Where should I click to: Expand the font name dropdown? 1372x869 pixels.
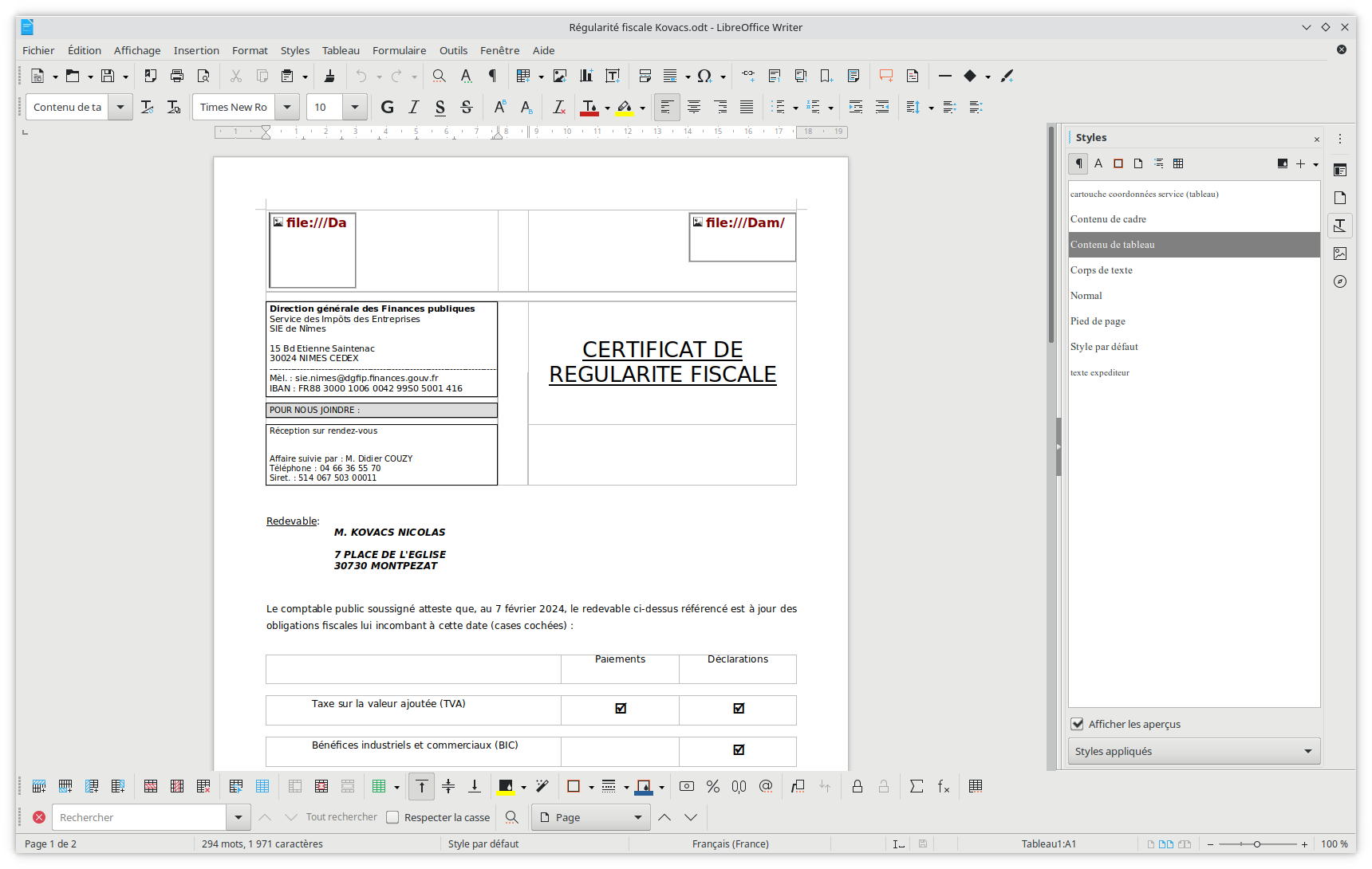coord(287,107)
